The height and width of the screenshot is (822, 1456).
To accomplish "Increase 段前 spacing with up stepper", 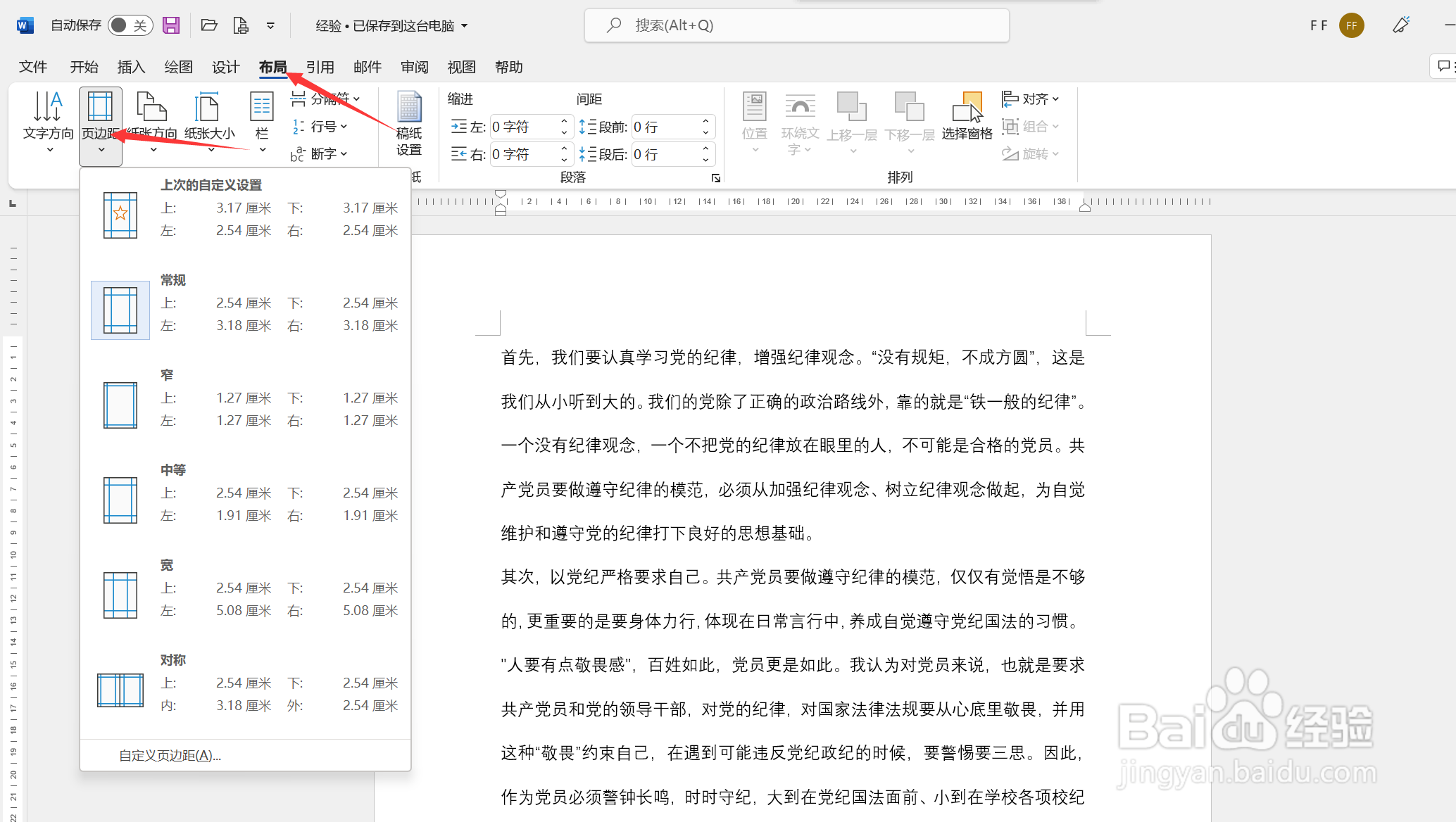I will pos(706,122).
